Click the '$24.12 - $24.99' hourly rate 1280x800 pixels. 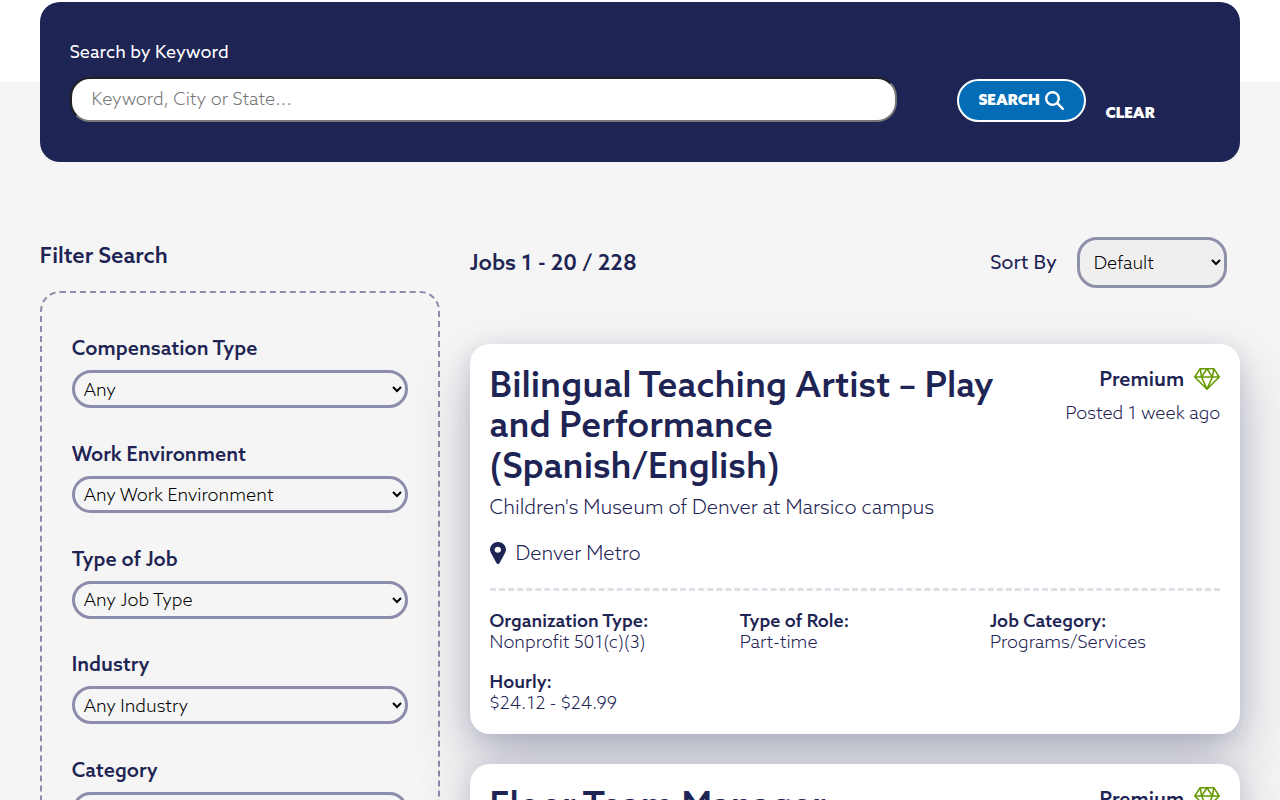[553, 703]
